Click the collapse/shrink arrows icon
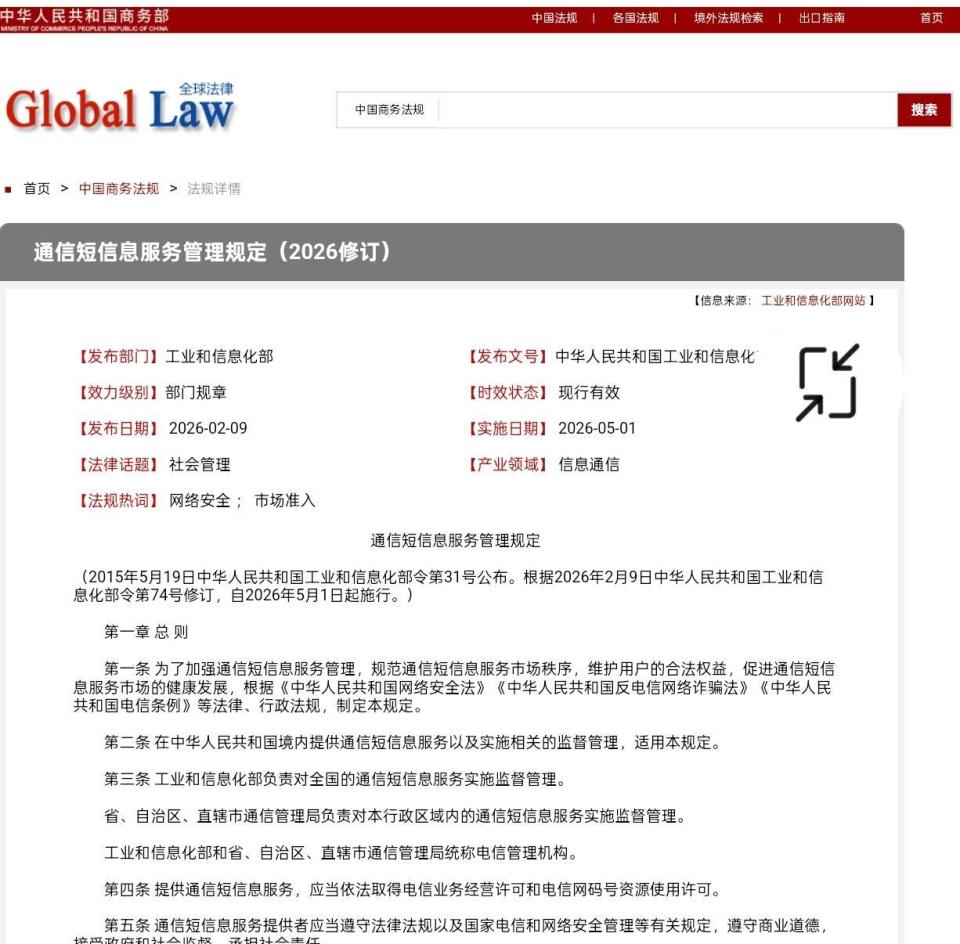The image size is (960, 944). coord(828,383)
